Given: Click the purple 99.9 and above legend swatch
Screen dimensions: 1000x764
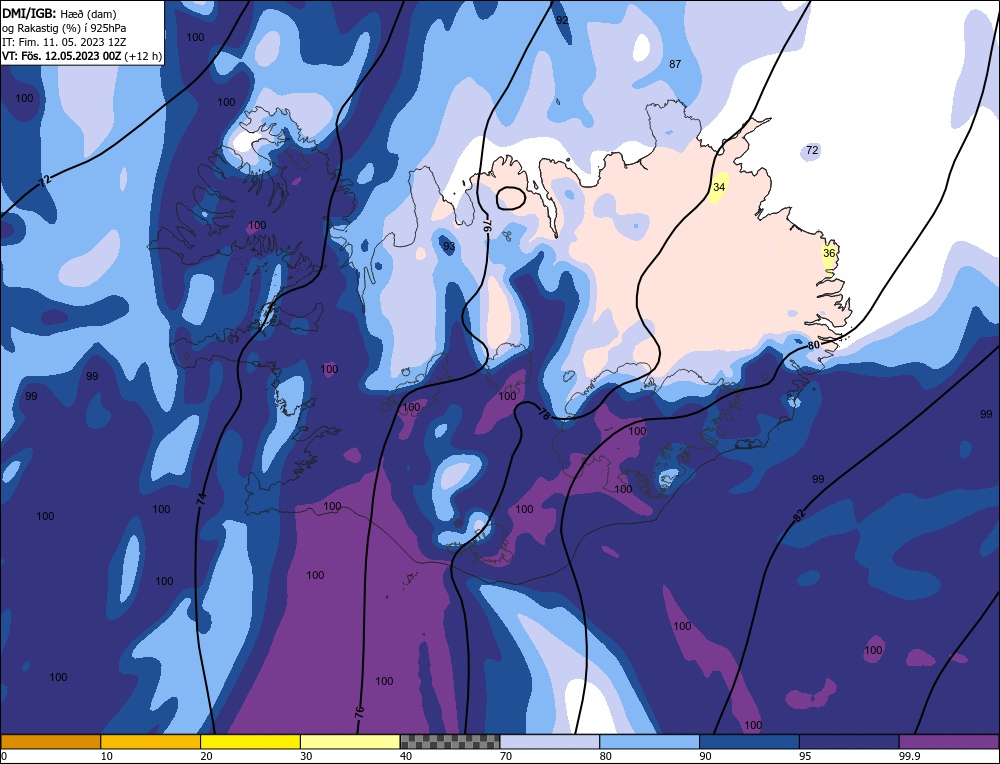Looking at the screenshot, I should (949, 742).
